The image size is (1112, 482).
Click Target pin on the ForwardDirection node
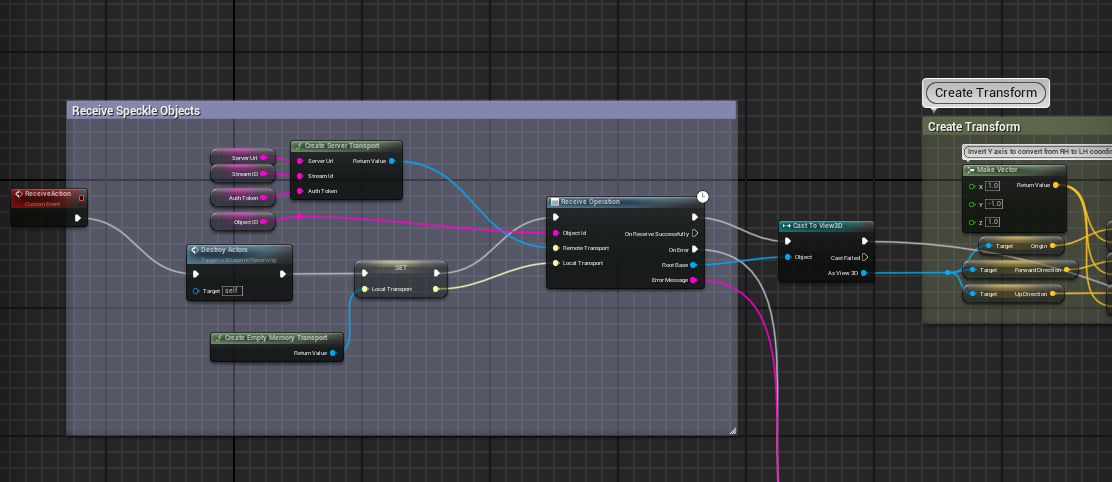972,270
